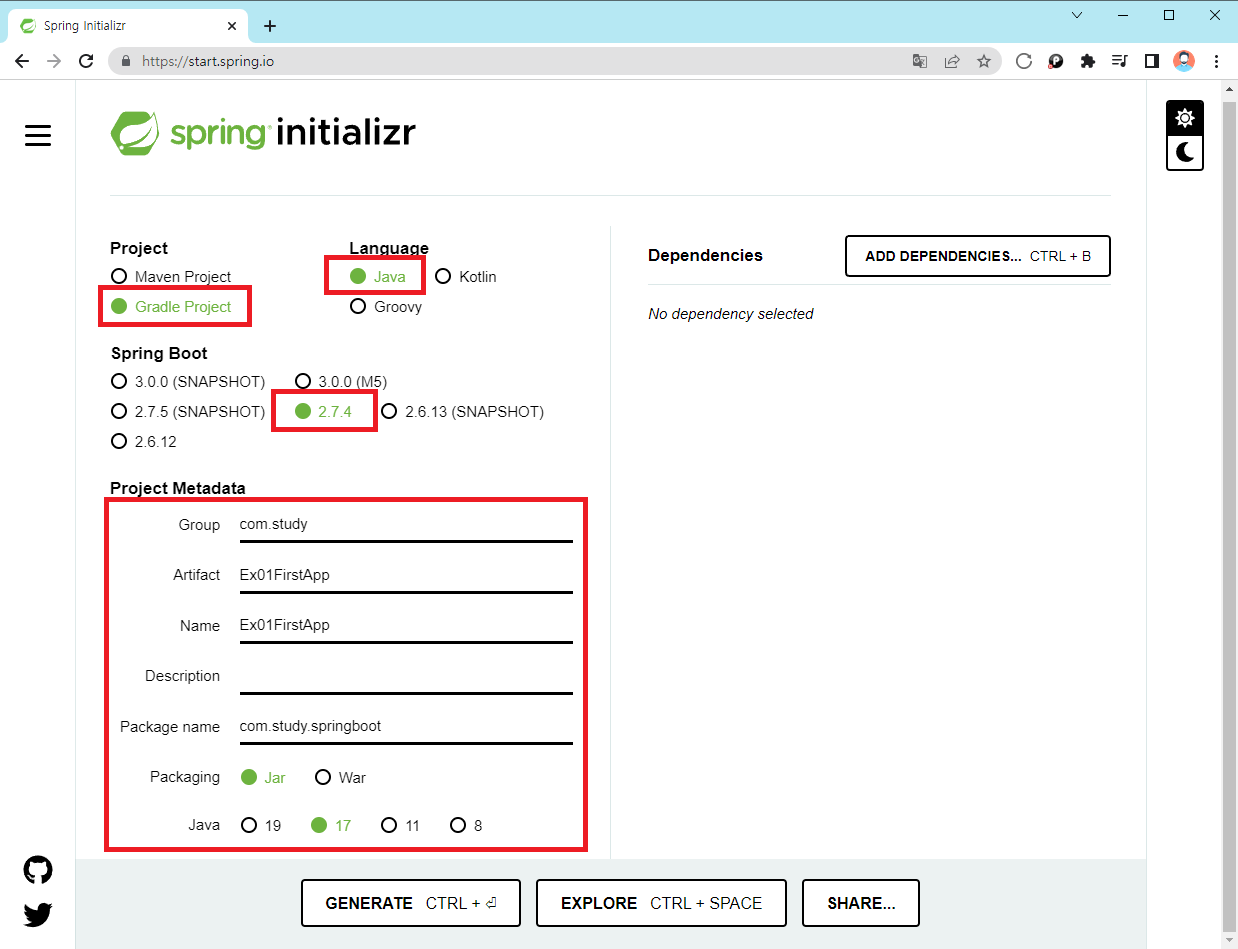This screenshot has height=949, width=1238.
Task: Click the Package name input field
Action: (x=406, y=727)
